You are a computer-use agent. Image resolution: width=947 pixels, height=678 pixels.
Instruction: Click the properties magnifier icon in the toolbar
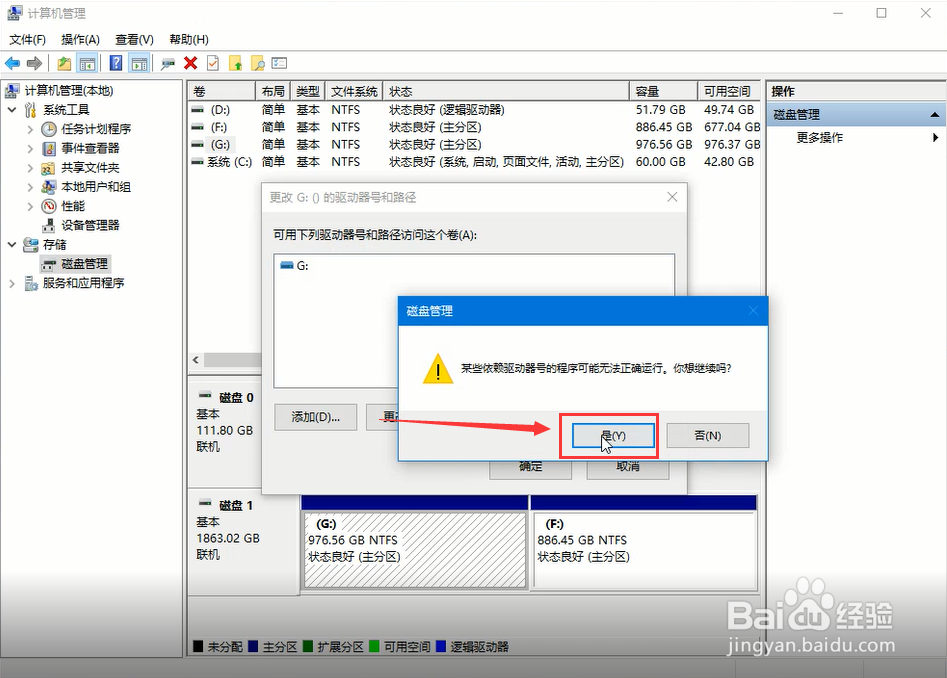tap(258, 62)
